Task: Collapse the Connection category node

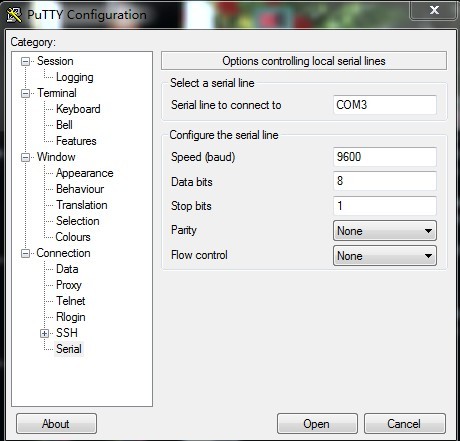Action: (x=25, y=253)
